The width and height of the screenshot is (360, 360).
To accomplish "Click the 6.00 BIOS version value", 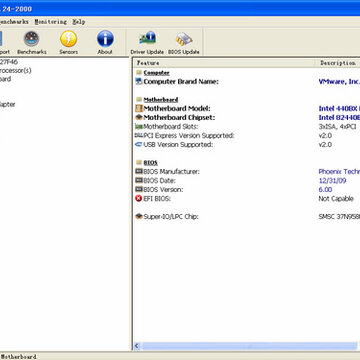I will click(325, 189).
